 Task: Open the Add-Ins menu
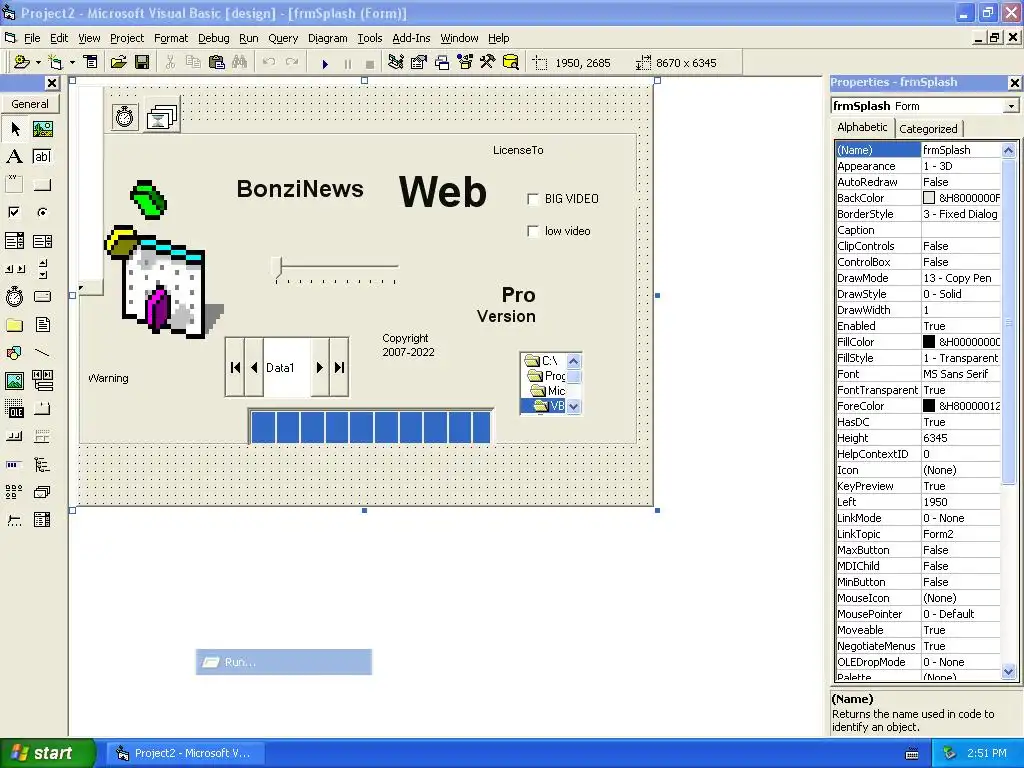(x=411, y=38)
